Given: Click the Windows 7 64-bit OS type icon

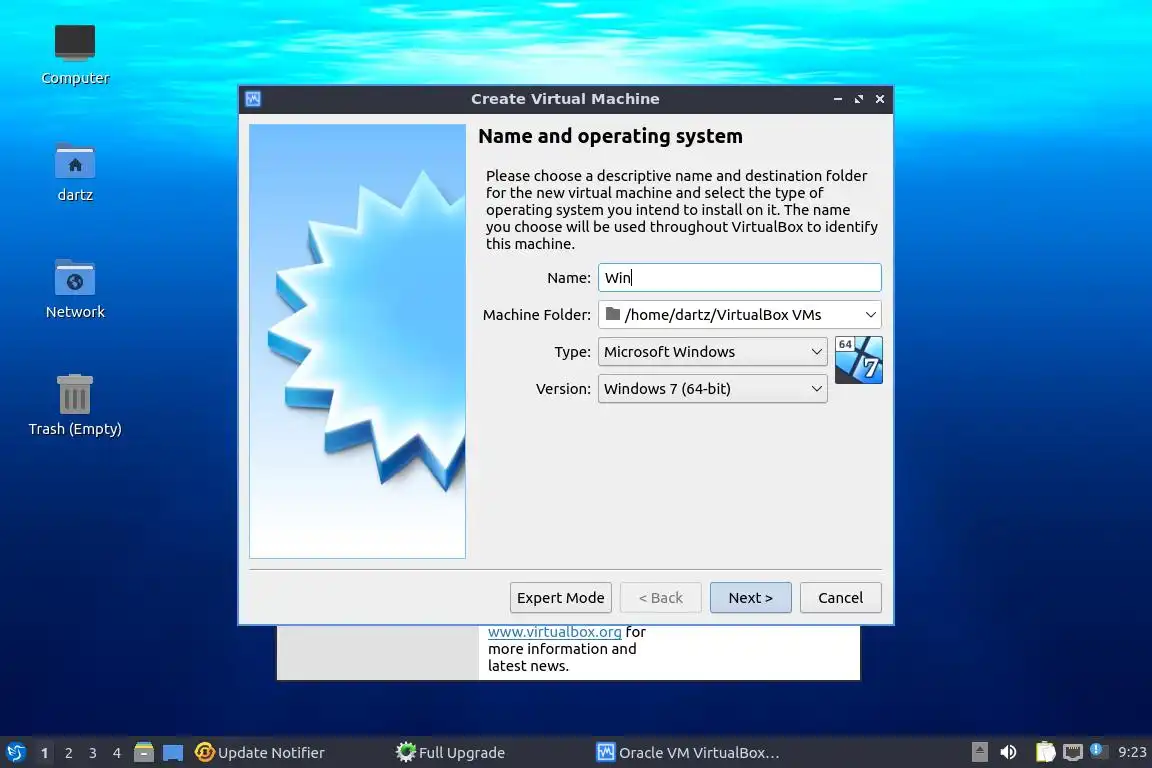Looking at the screenshot, I should coord(858,360).
